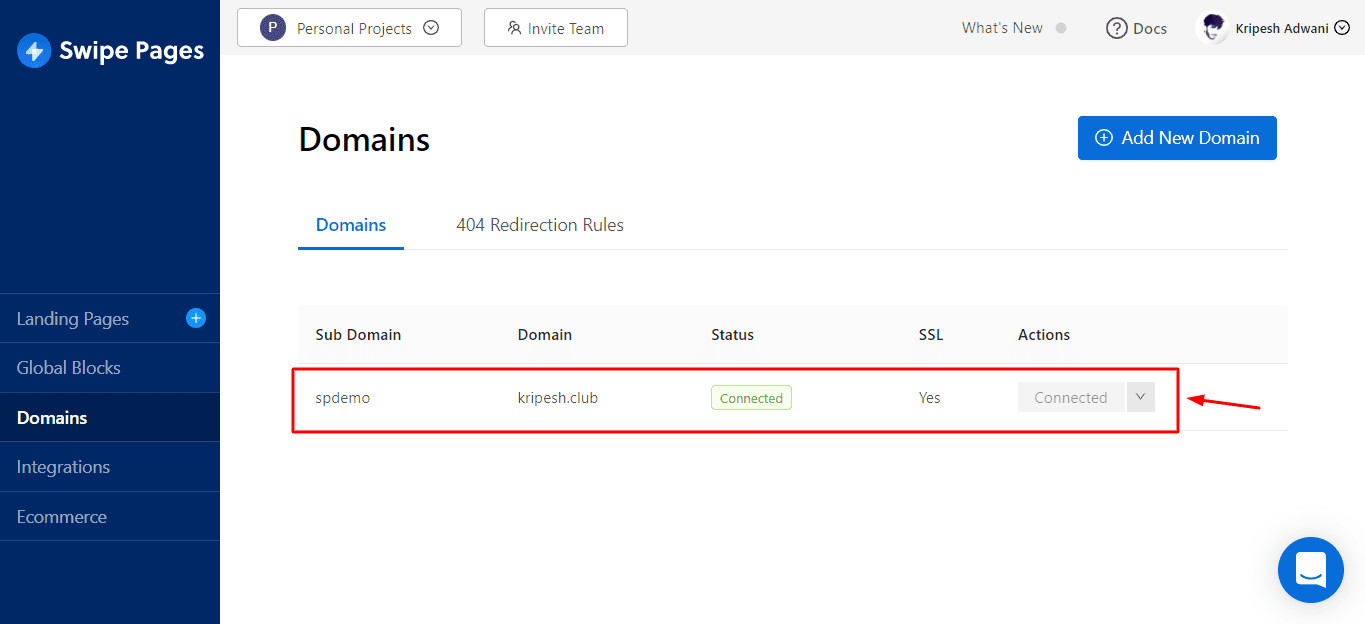Open the chat support widget
1365x624 pixels.
point(1310,570)
